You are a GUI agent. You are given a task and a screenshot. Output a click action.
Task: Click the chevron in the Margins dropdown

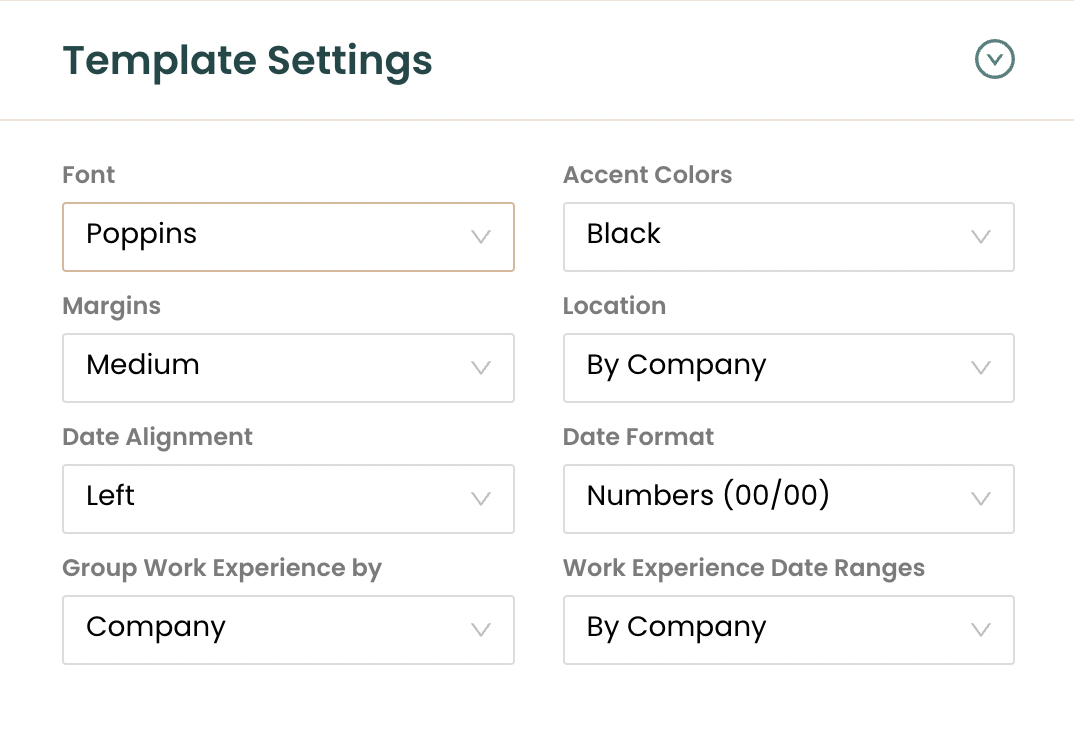481,368
